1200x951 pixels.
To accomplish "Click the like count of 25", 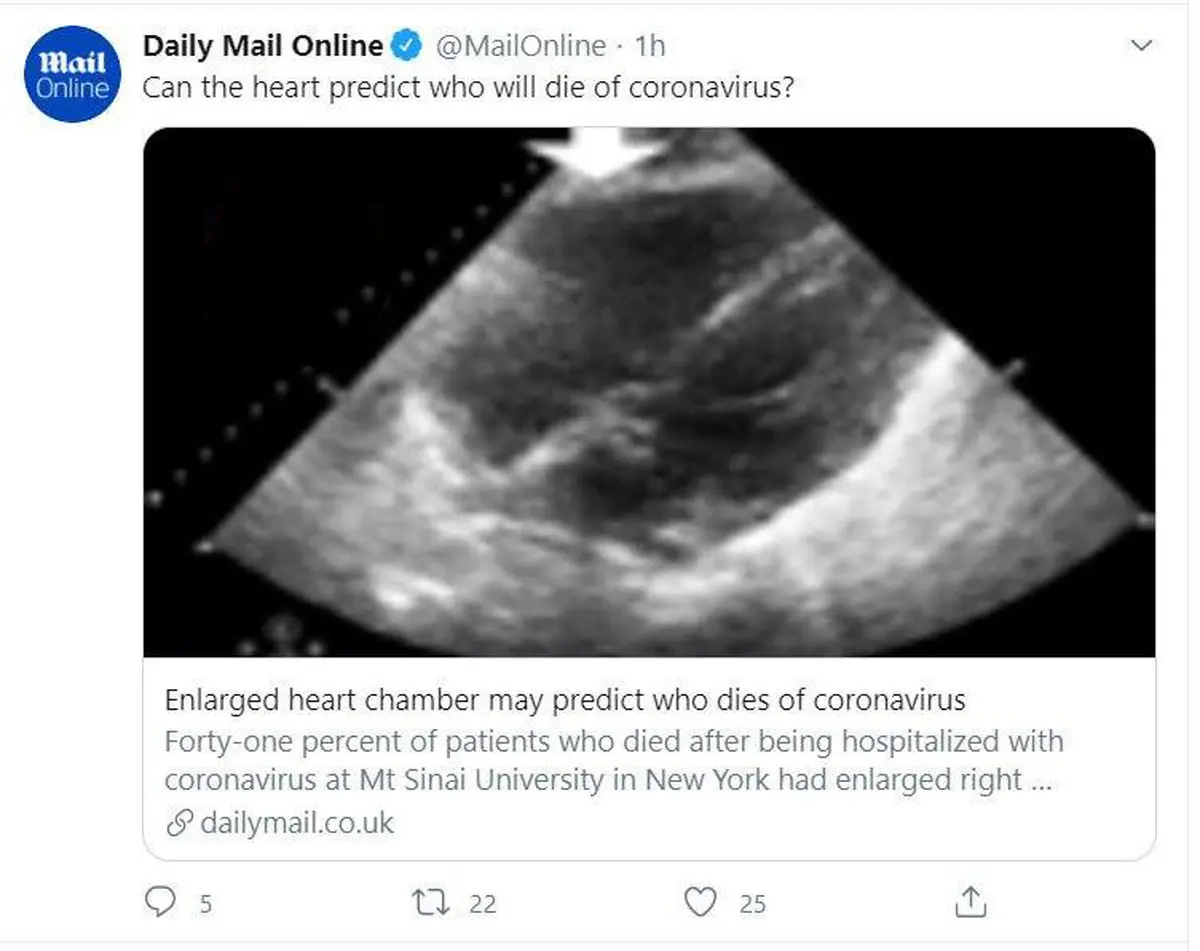I will click(752, 904).
